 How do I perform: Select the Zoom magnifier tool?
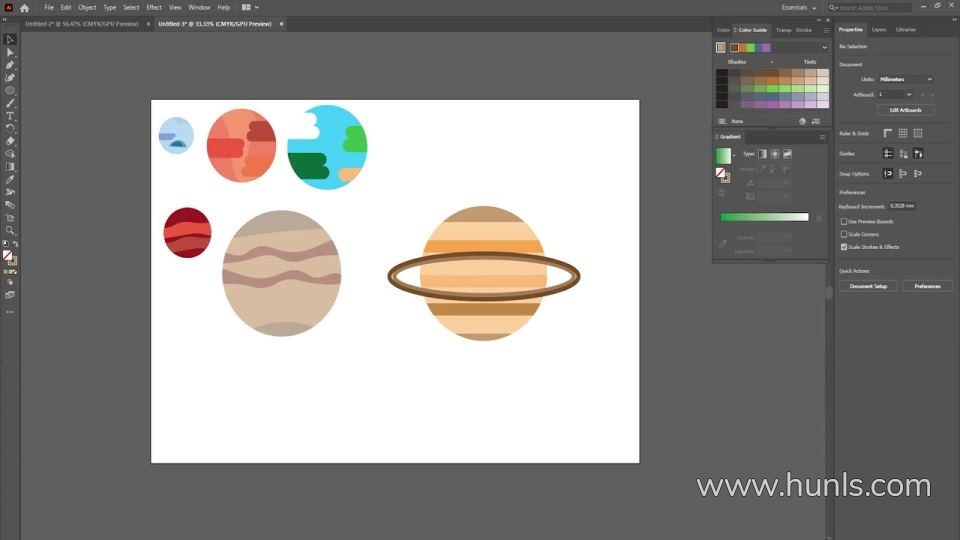click(x=10, y=230)
